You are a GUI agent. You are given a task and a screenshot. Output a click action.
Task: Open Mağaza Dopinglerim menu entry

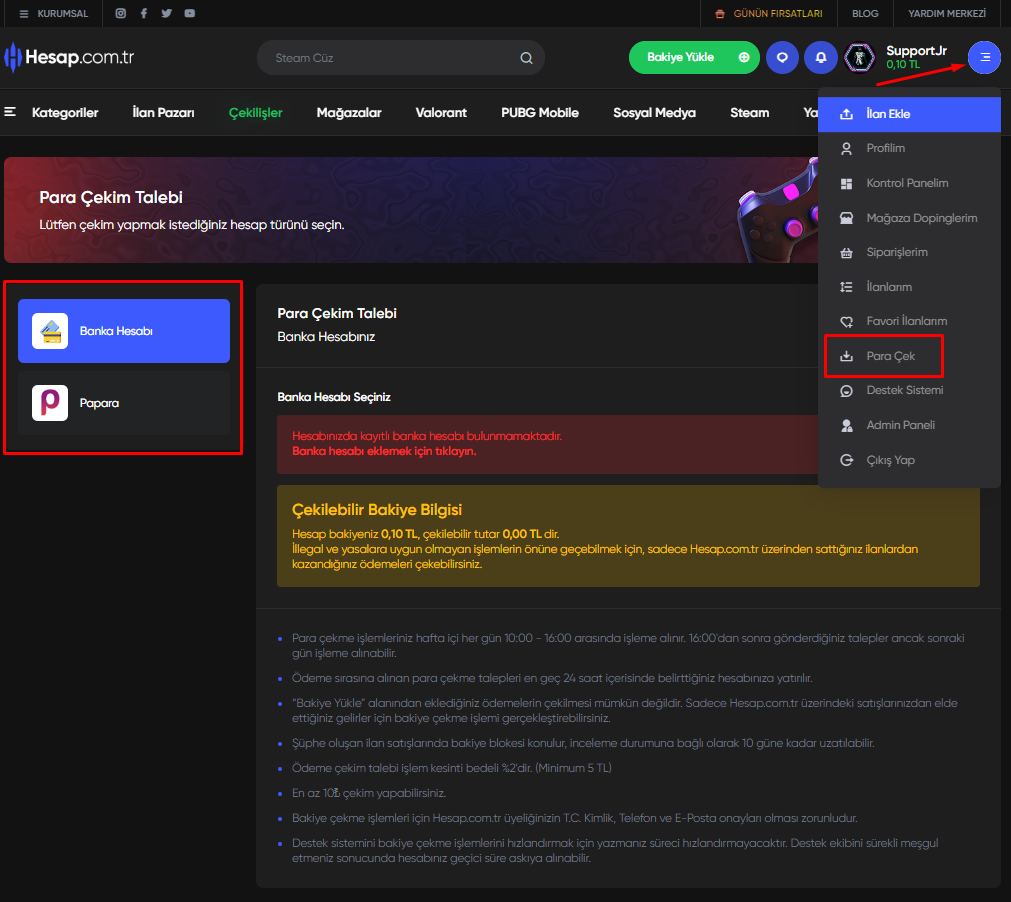(x=909, y=218)
